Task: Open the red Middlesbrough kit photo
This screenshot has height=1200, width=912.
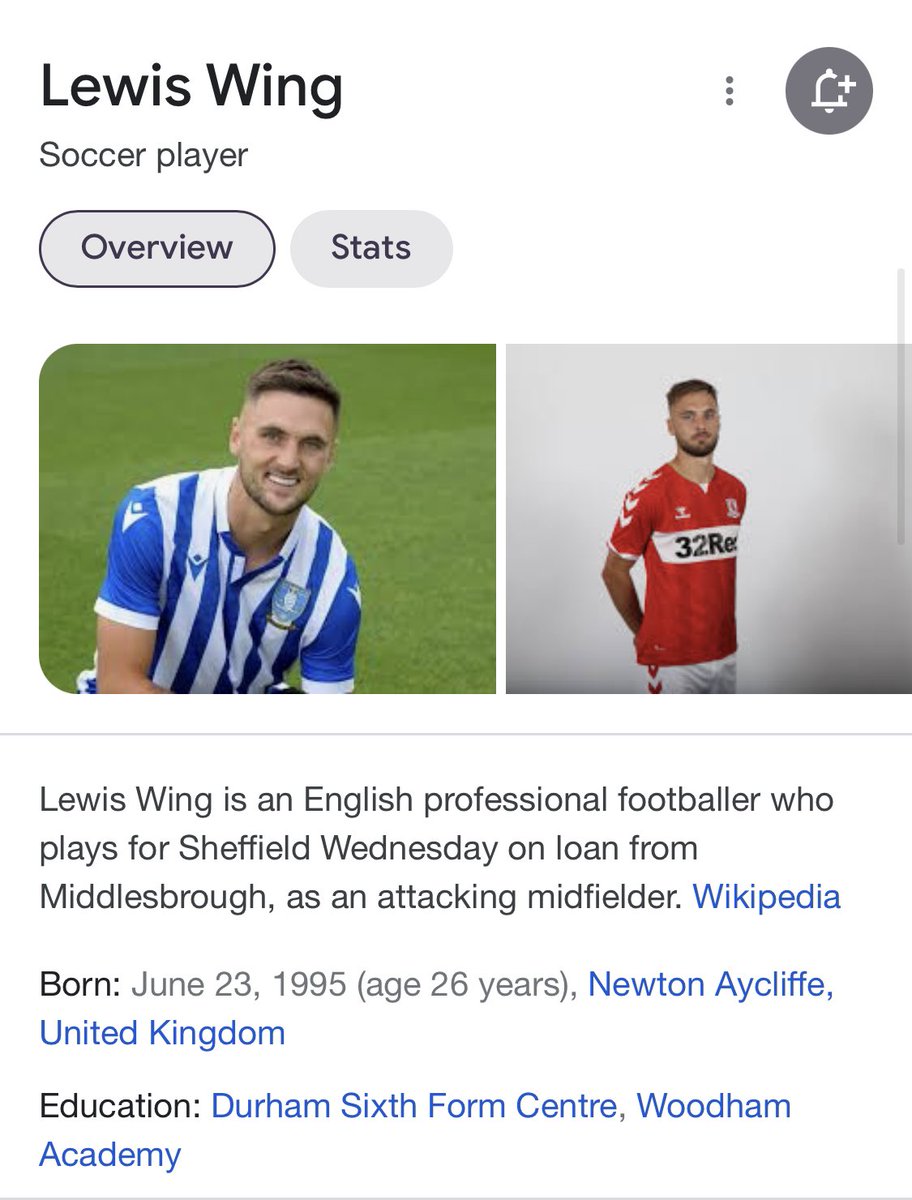Action: [x=709, y=518]
